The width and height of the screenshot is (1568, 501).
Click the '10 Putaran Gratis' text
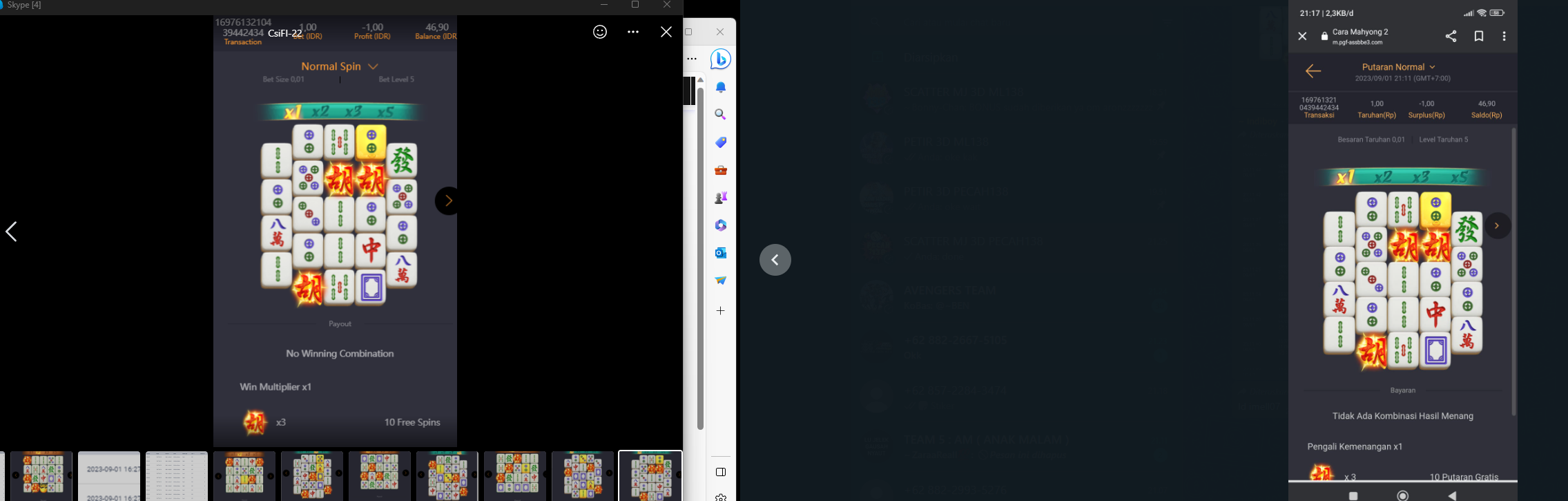pos(1464,477)
